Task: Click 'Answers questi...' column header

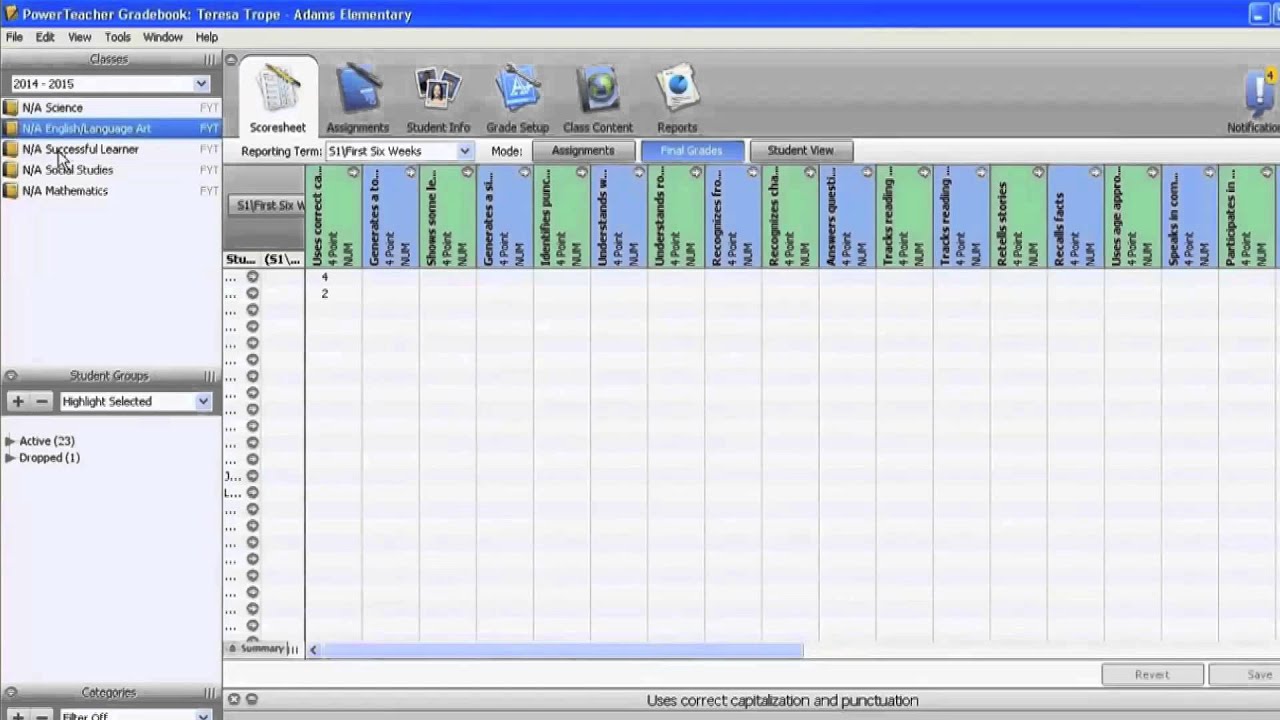Action: [x=847, y=216]
